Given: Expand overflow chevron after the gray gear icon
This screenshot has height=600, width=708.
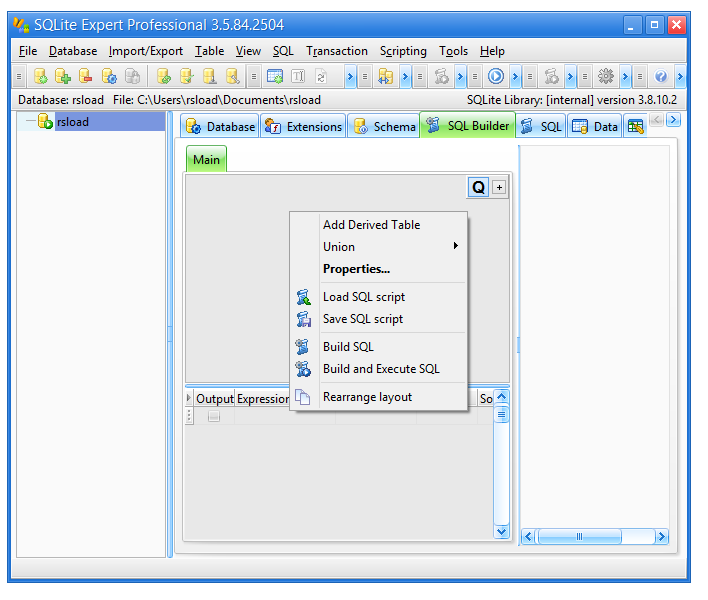Looking at the screenshot, I should click(x=625, y=76).
